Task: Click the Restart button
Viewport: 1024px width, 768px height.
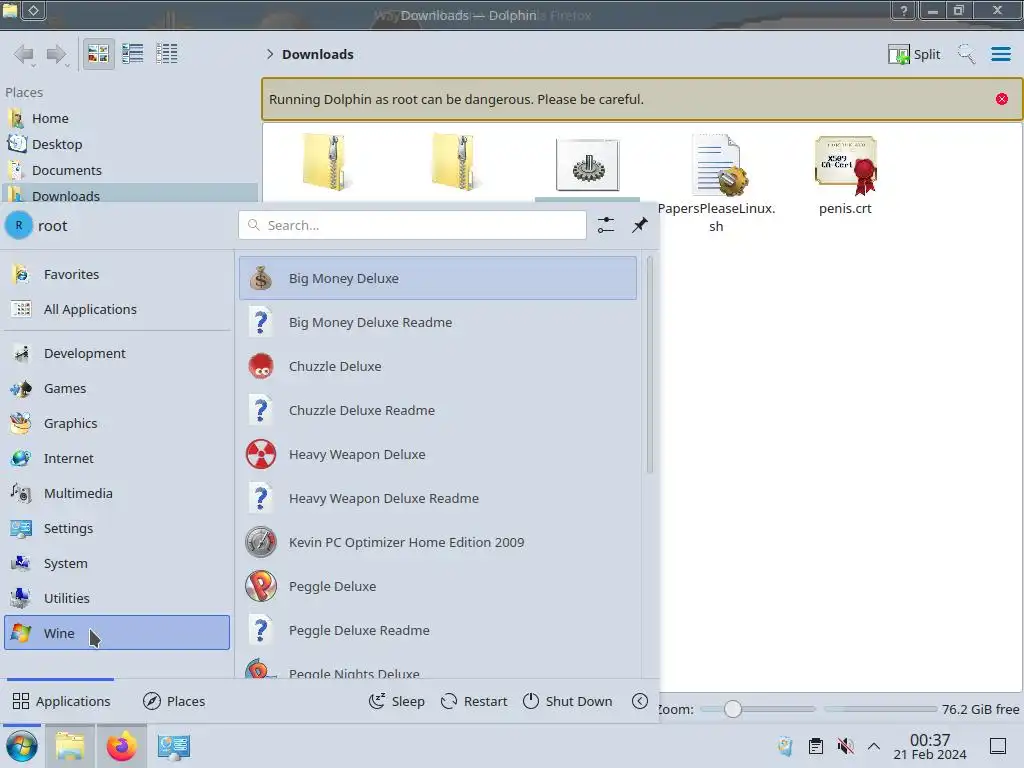Action: tap(474, 701)
